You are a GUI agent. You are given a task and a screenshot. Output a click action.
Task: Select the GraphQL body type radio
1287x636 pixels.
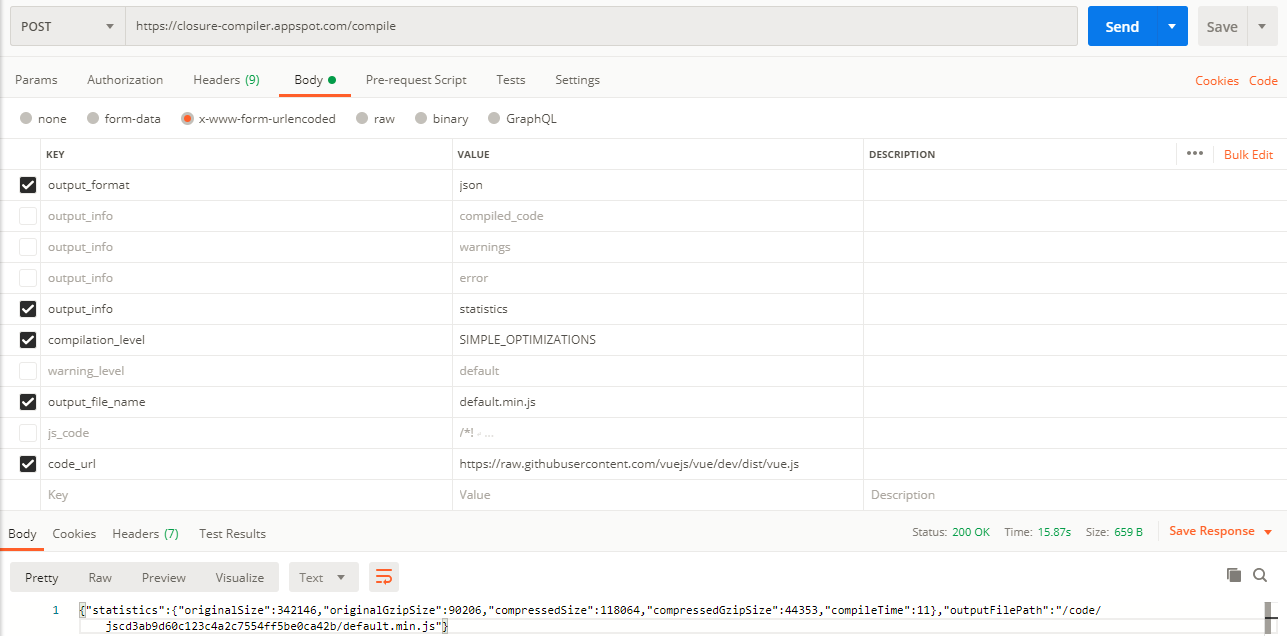click(x=494, y=118)
